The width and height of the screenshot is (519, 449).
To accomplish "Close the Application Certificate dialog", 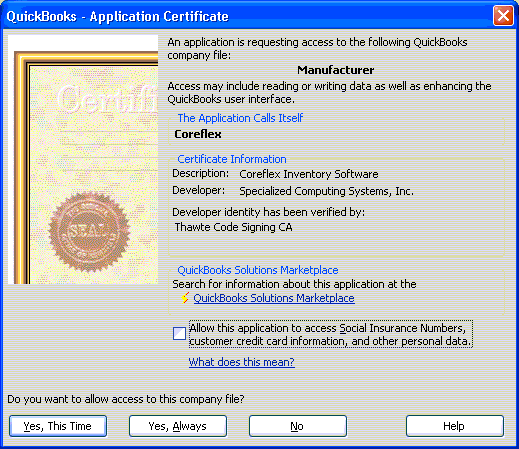I will click(503, 16).
